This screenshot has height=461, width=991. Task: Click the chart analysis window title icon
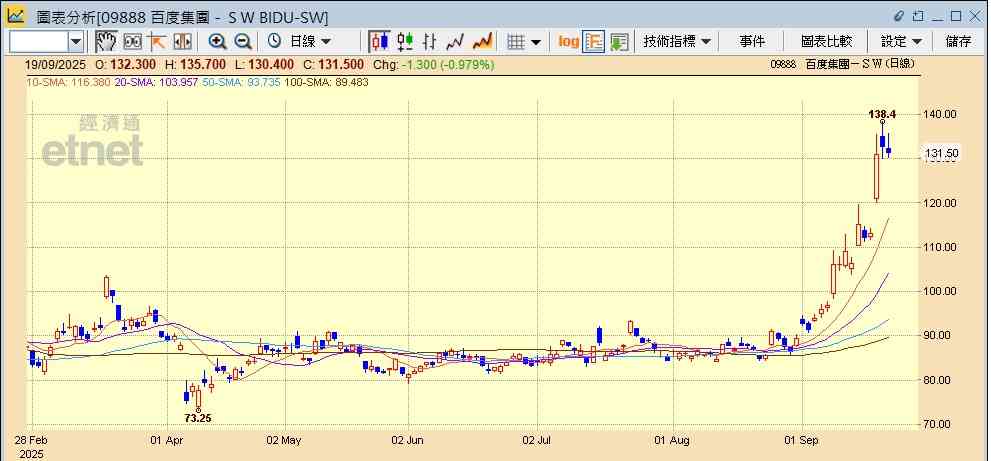[x=16, y=15]
